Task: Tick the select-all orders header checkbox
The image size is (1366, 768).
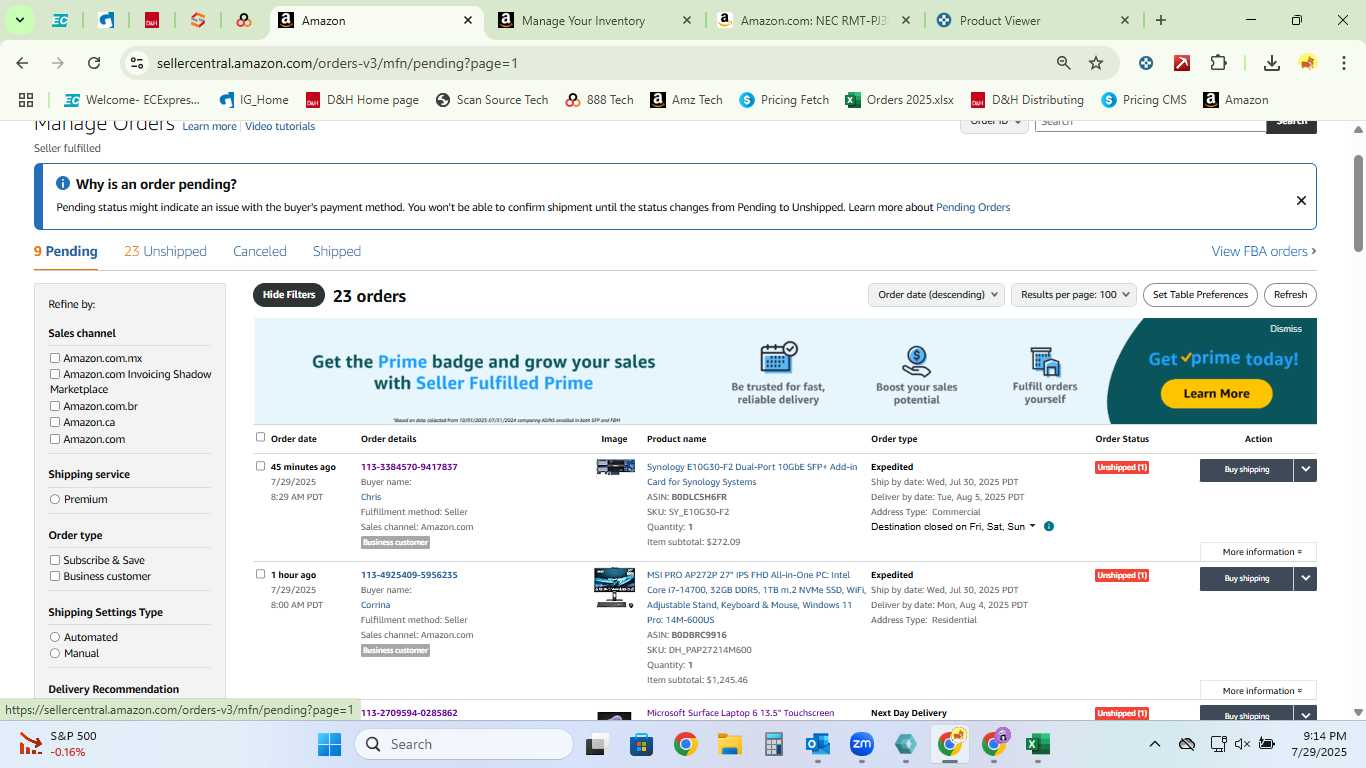Action: (261, 437)
